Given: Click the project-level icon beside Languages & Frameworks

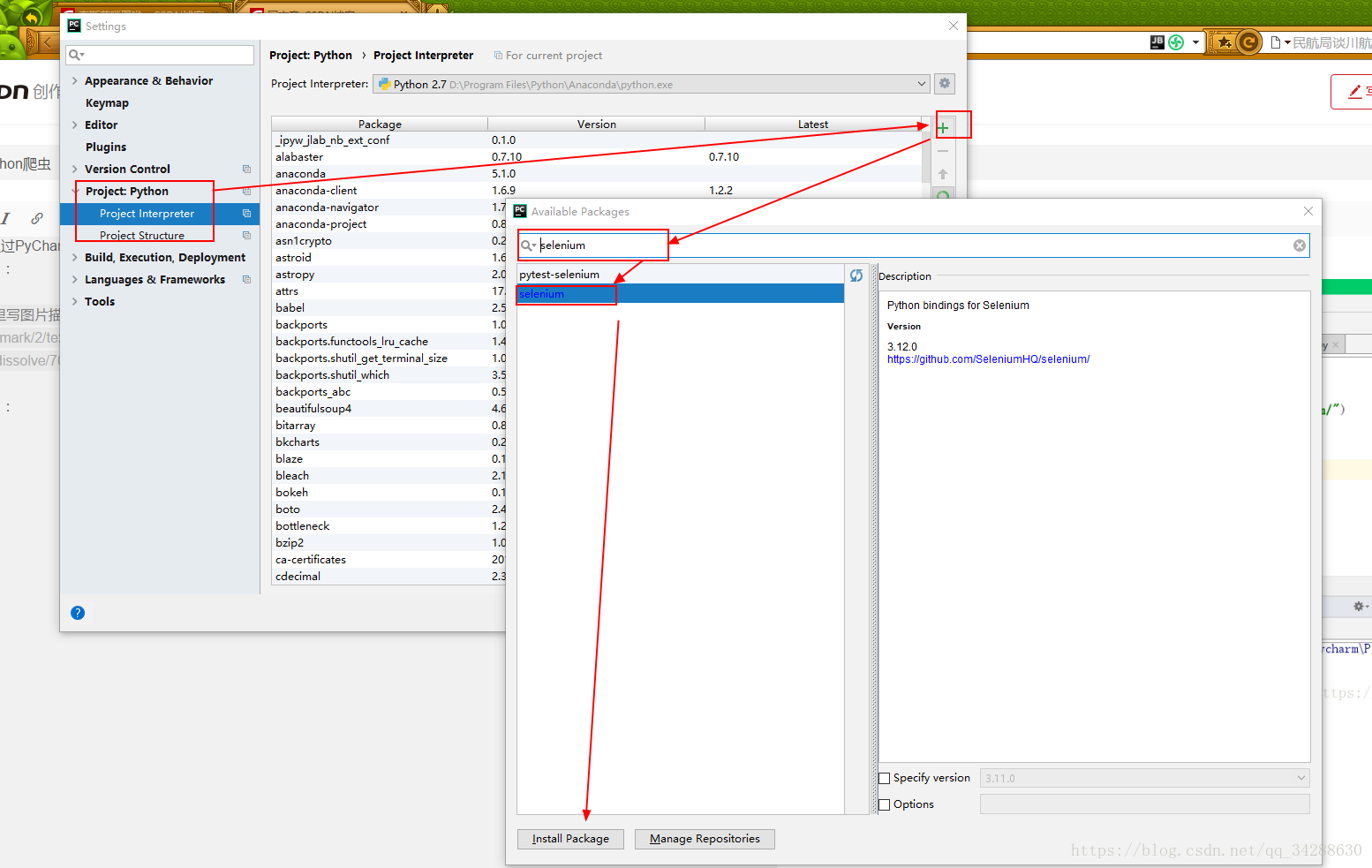Looking at the screenshot, I should point(246,280).
